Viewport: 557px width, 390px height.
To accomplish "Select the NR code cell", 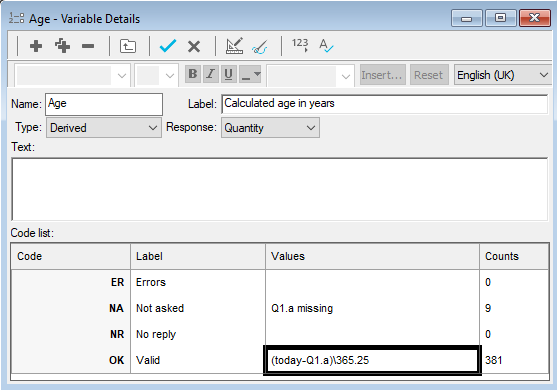I will 71,334.
